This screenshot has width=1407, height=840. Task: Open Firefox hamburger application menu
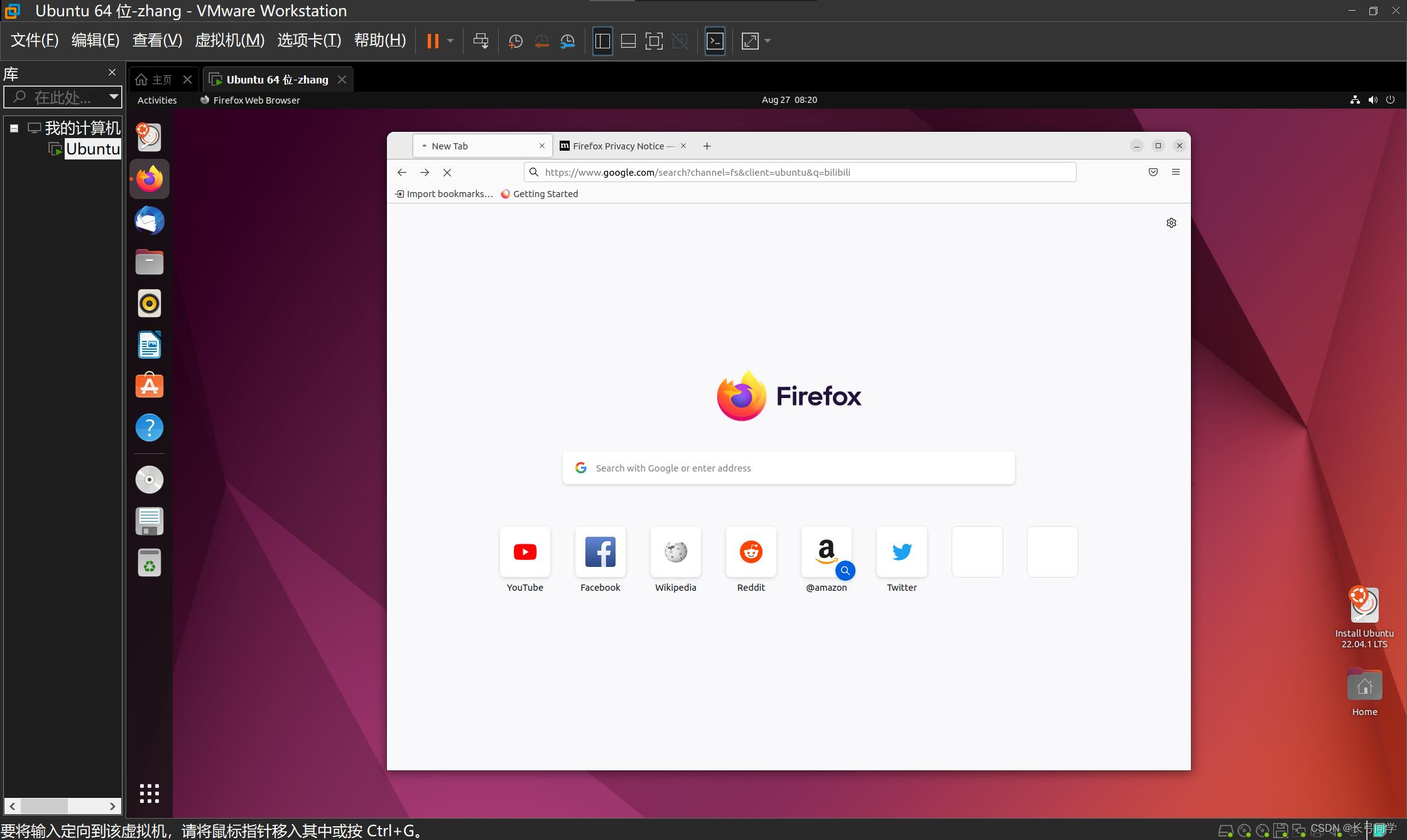(1176, 172)
